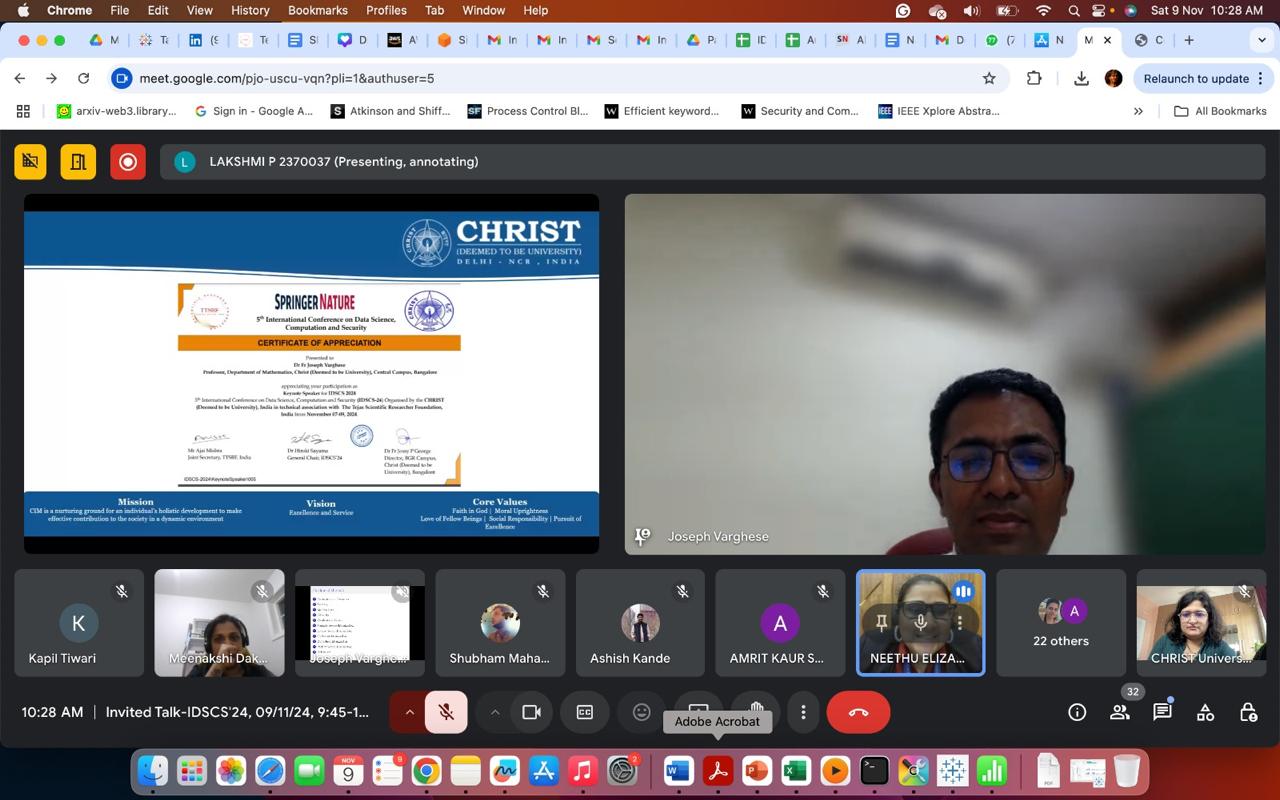1280x800 pixels.
Task: Click Relaunch to update button
Action: pyautogui.click(x=1195, y=78)
